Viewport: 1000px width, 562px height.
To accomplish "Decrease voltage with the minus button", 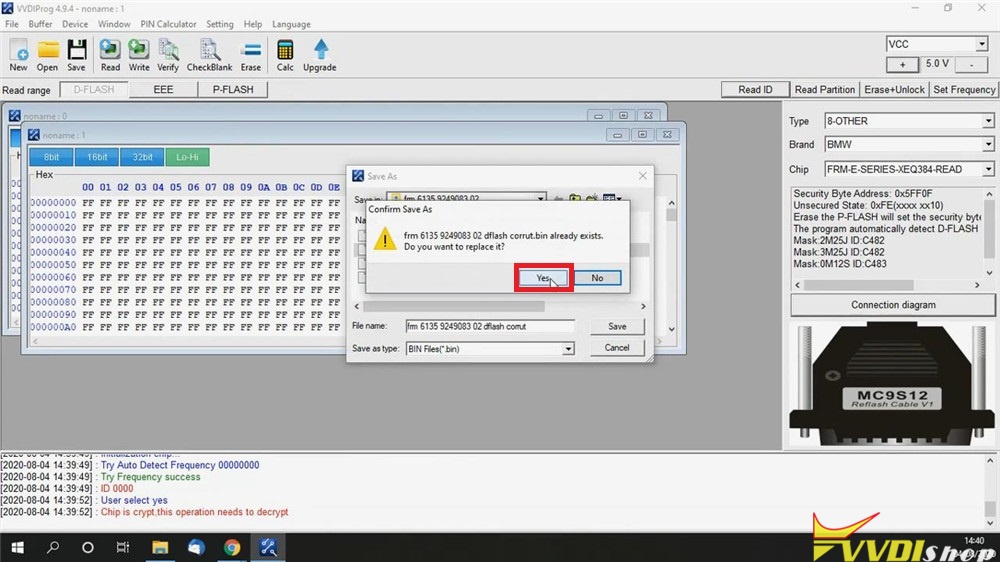I will pos(971,64).
